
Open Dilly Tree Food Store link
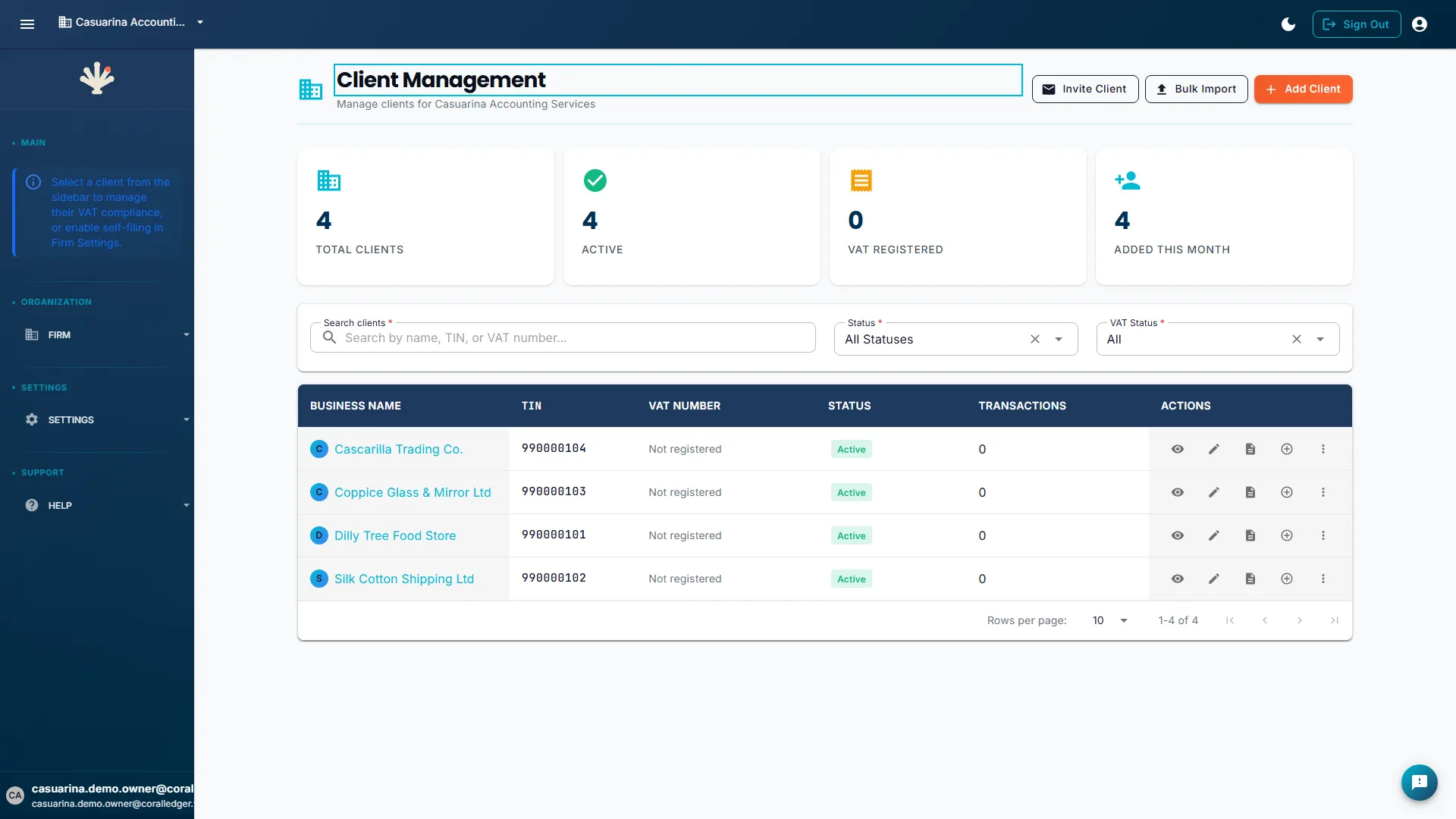395,535
